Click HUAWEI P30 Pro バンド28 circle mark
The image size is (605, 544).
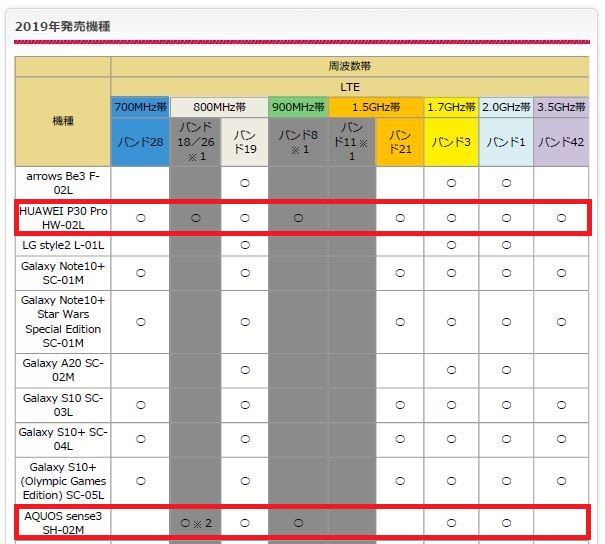coord(141,218)
